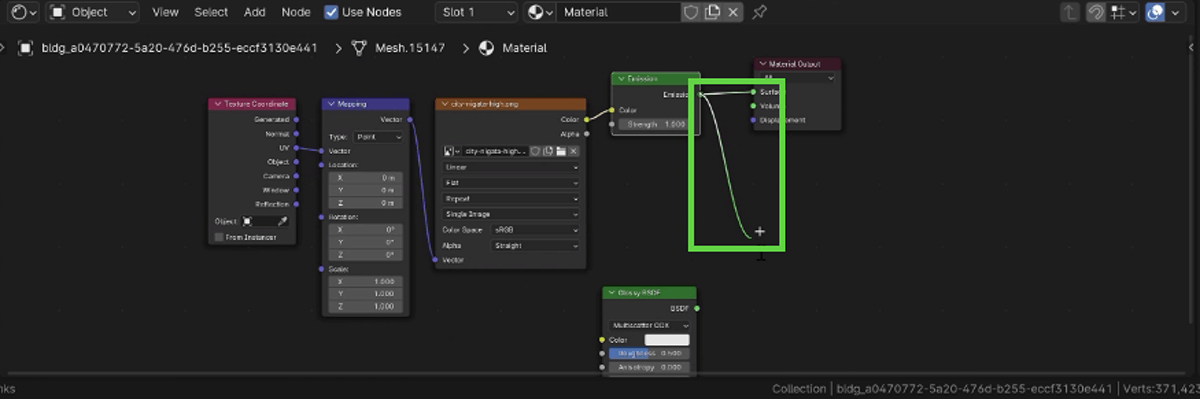
Task: Open the Linear interpolation dropdown
Action: point(510,167)
